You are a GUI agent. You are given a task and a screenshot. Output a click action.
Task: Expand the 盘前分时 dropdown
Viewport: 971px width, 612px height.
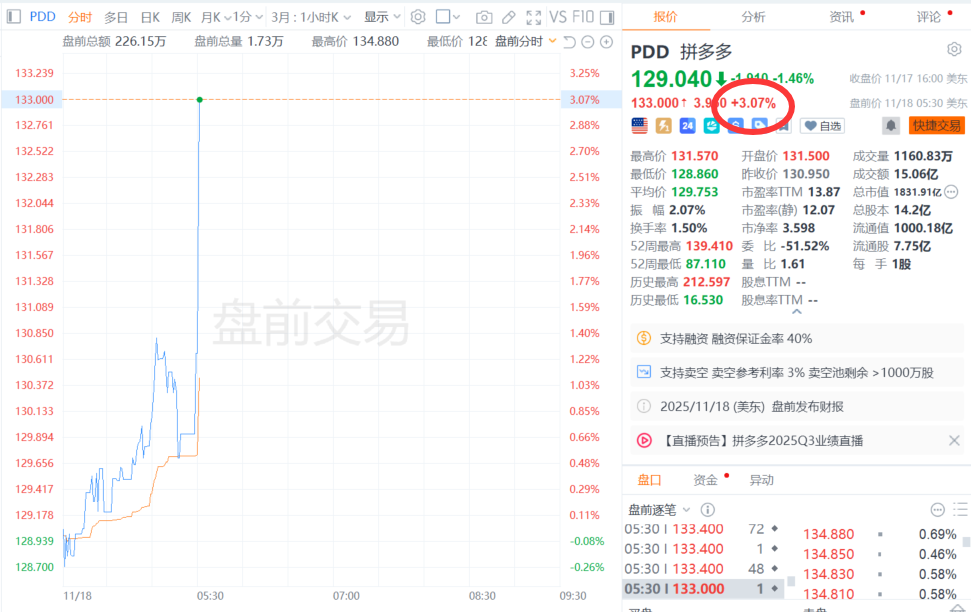[525, 41]
